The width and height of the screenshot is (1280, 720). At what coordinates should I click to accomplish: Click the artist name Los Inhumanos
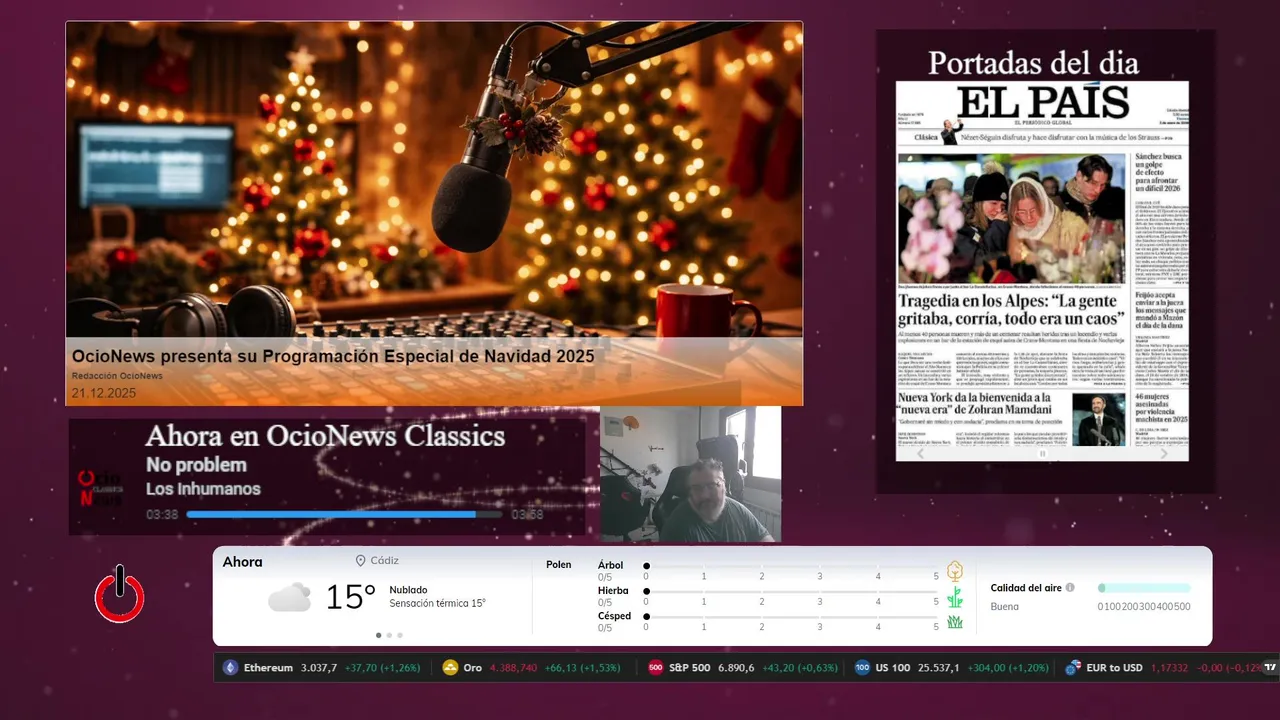203,489
